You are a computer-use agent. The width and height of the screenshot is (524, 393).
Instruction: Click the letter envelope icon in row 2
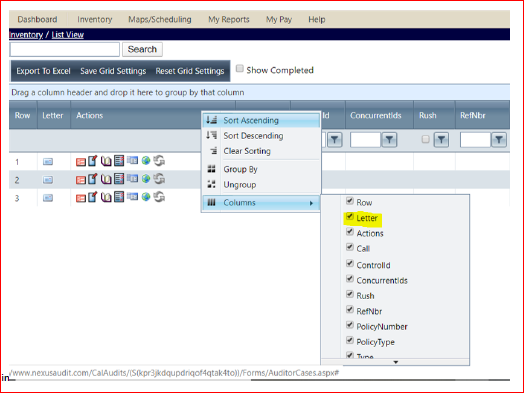pyautogui.click(x=48, y=180)
